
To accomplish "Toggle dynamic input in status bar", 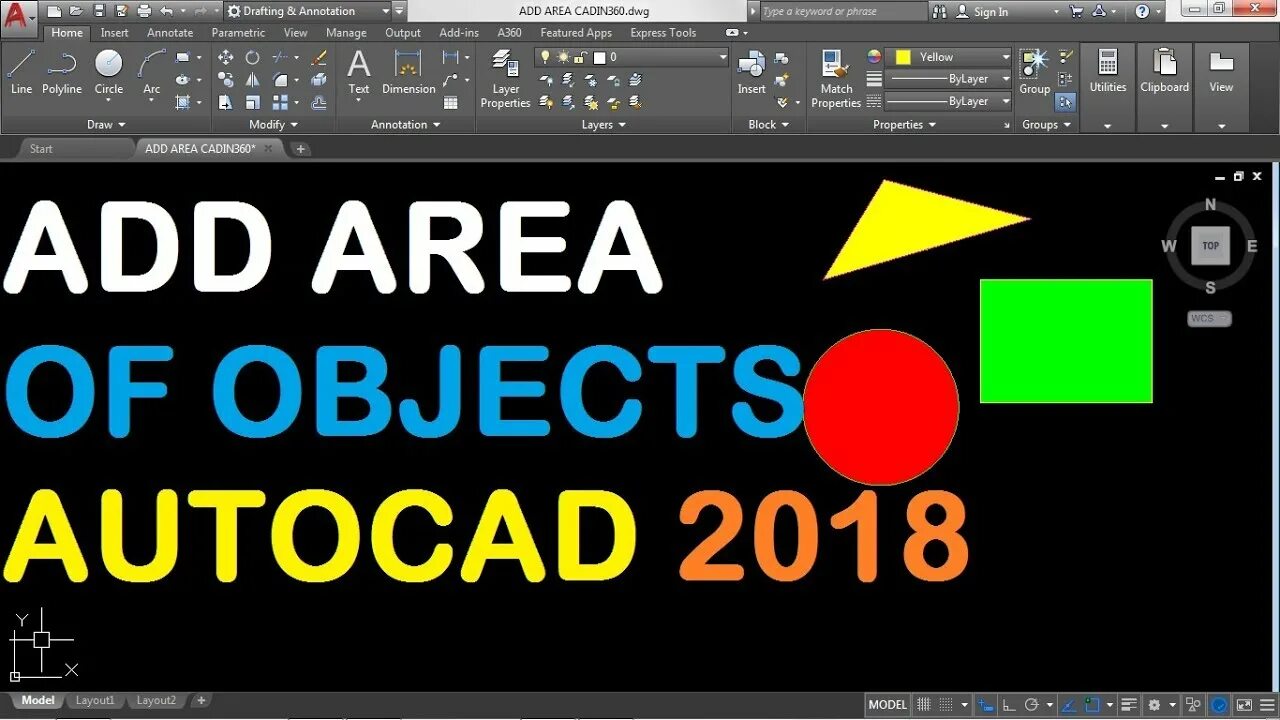I will 987,704.
